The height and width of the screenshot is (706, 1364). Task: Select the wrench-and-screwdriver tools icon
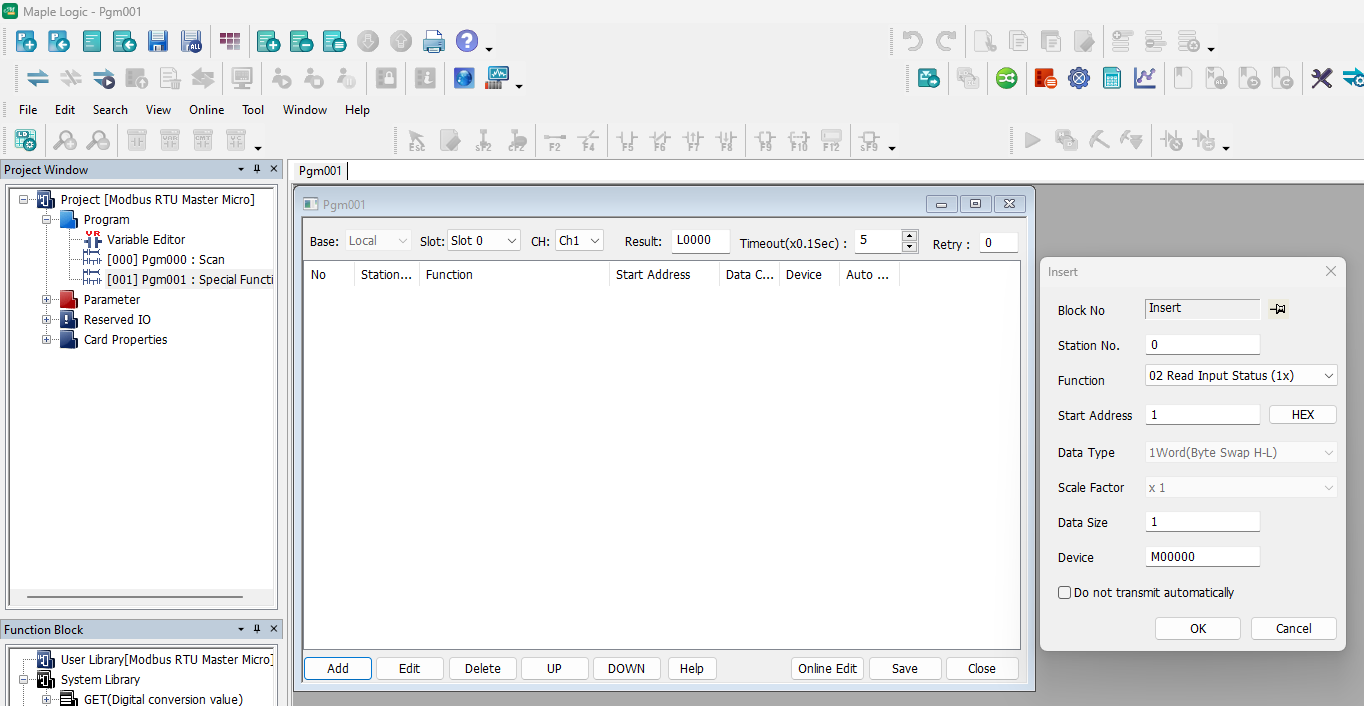1323,77
